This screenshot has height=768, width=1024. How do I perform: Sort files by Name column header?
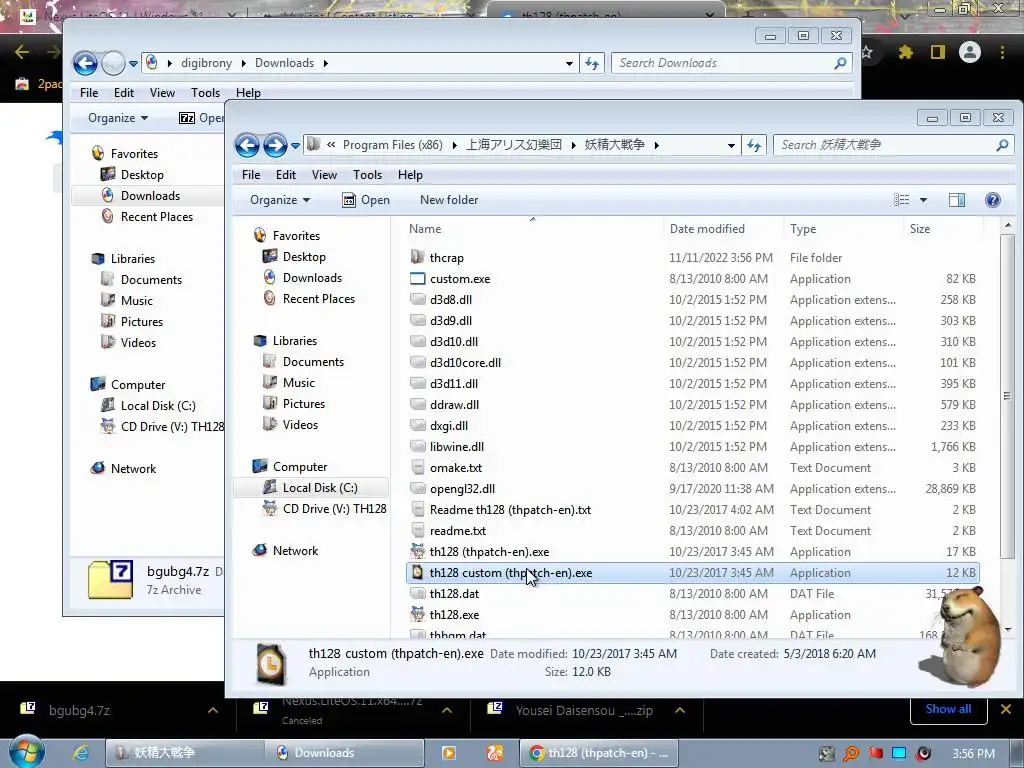click(x=425, y=229)
